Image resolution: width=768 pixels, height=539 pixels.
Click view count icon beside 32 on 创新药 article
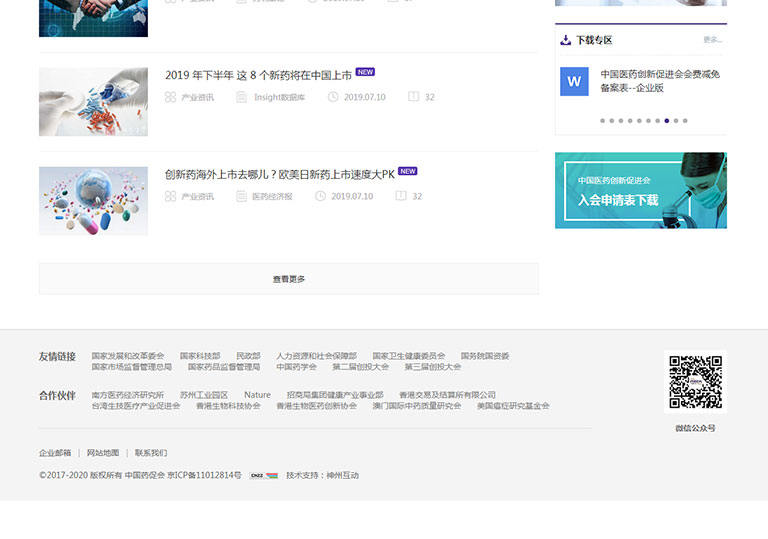(401, 196)
